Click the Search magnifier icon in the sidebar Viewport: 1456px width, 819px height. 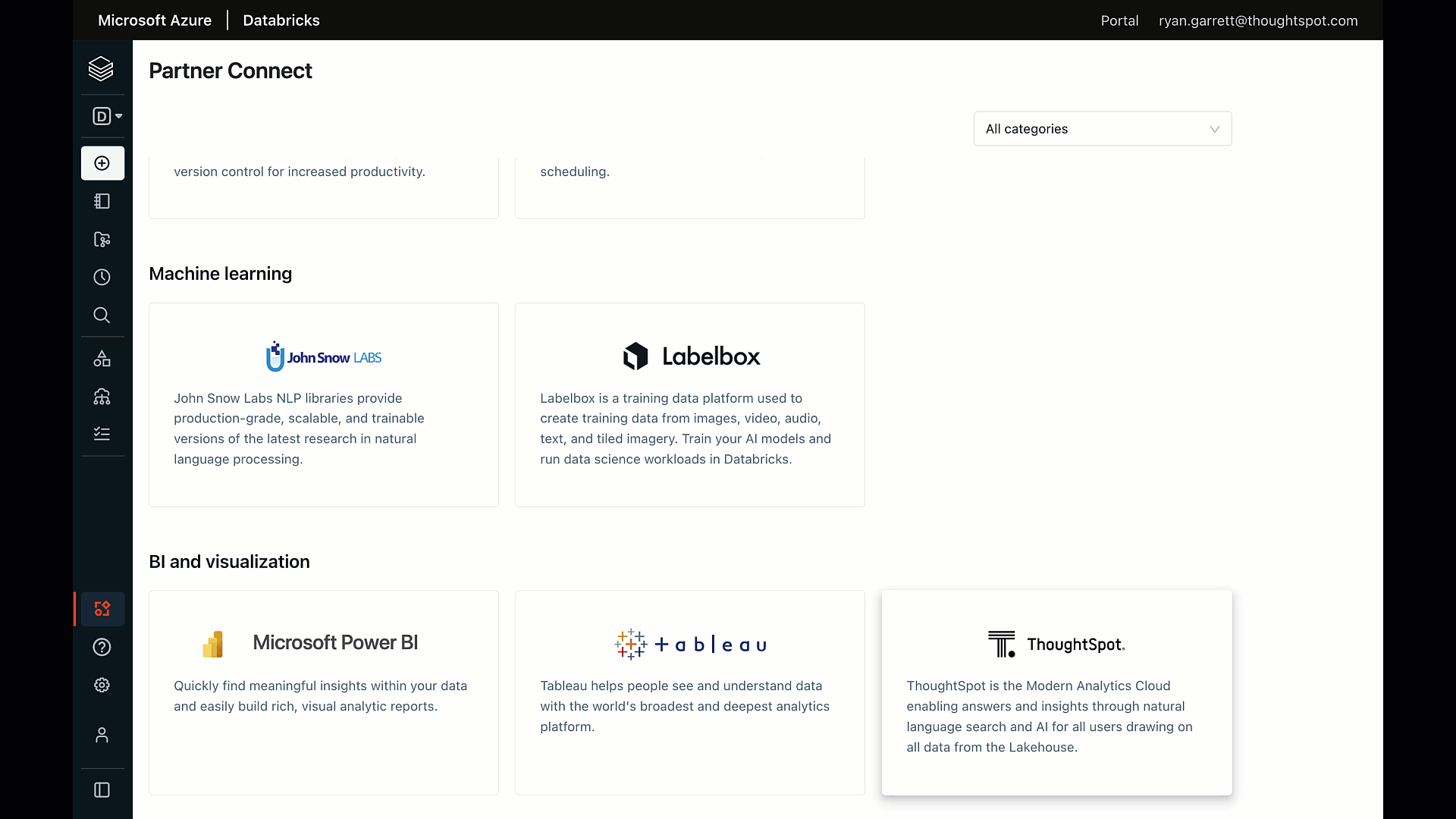102,315
